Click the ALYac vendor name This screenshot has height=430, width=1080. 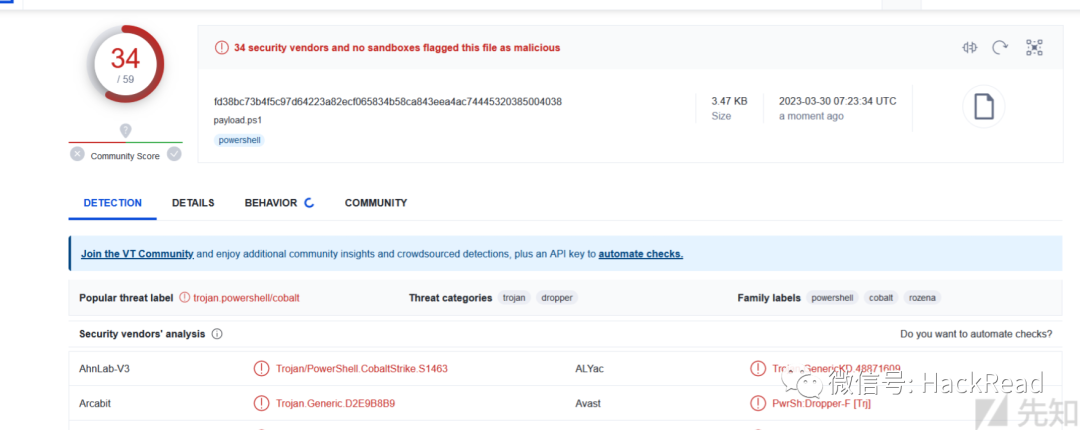[590, 369]
